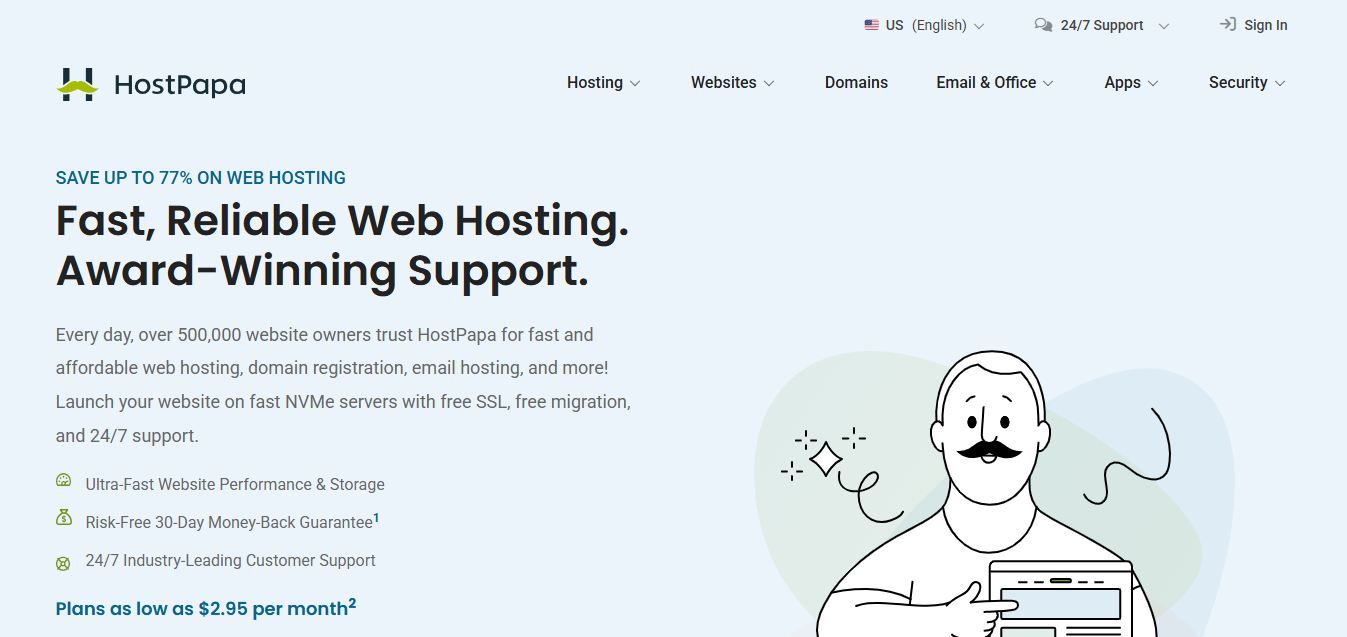Viewport: 1347px width, 637px height.
Task: Expand the Hosting menu chevron
Action: (x=635, y=84)
